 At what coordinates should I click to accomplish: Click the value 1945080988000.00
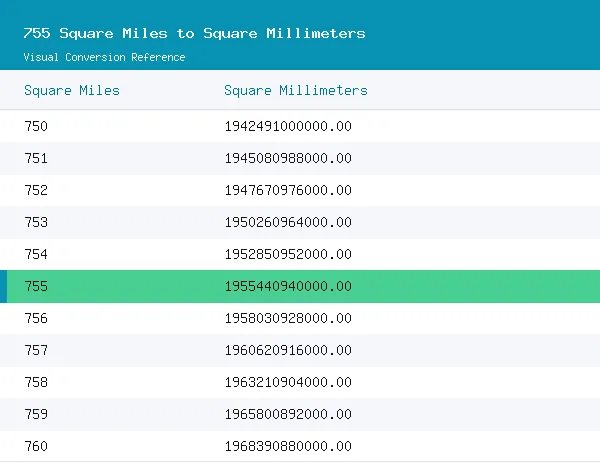(x=288, y=158)
